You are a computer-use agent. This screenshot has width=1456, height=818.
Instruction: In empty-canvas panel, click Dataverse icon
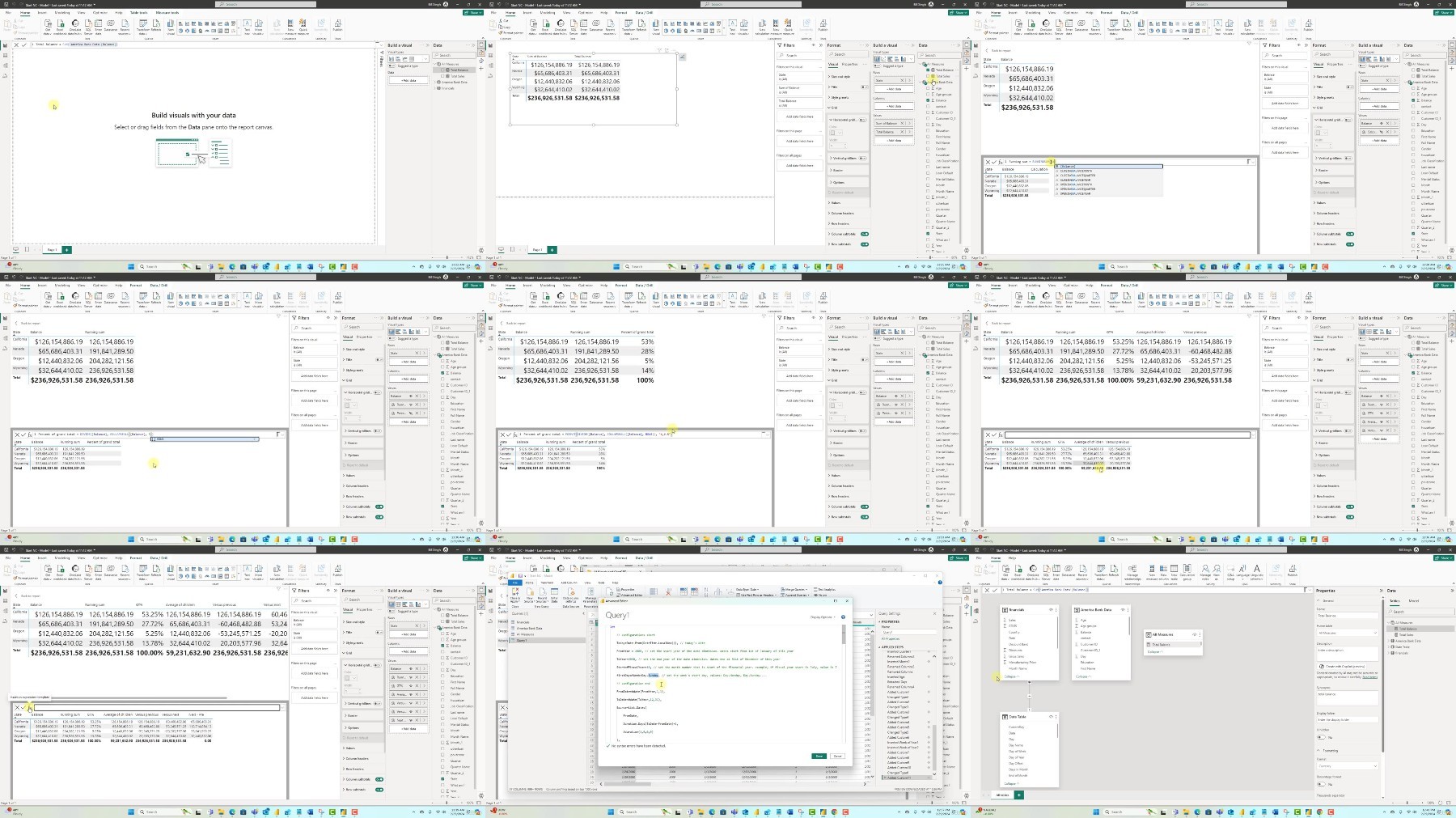tap(111, 26)
